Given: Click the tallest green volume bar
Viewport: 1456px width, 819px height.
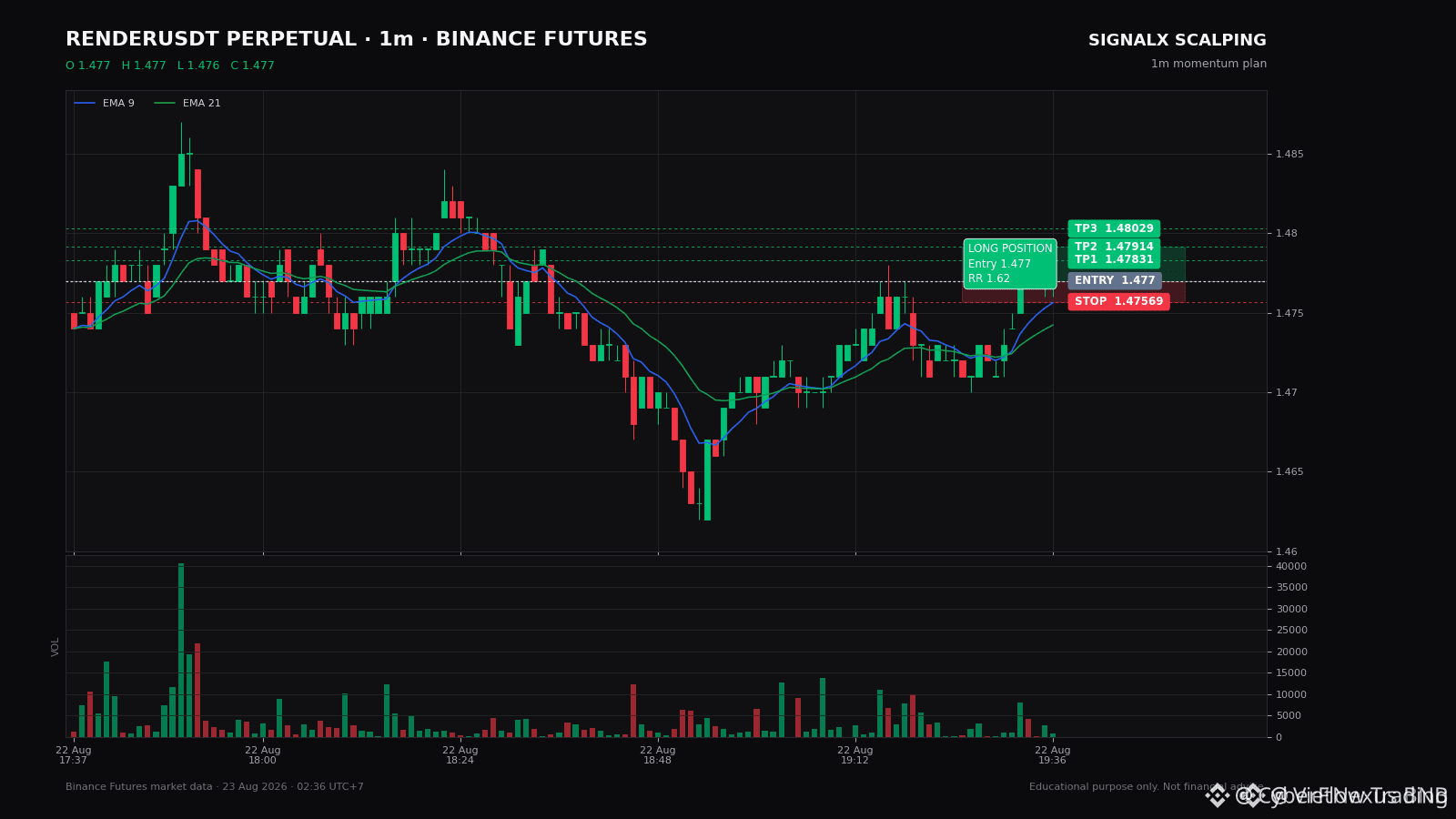Looking at the screenshot, I should (x=181, y=650).
